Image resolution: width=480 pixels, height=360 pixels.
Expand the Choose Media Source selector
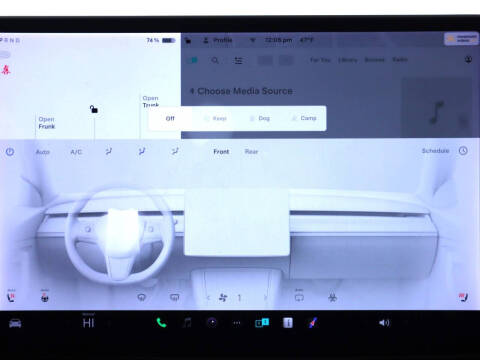[x=241, y=91]
